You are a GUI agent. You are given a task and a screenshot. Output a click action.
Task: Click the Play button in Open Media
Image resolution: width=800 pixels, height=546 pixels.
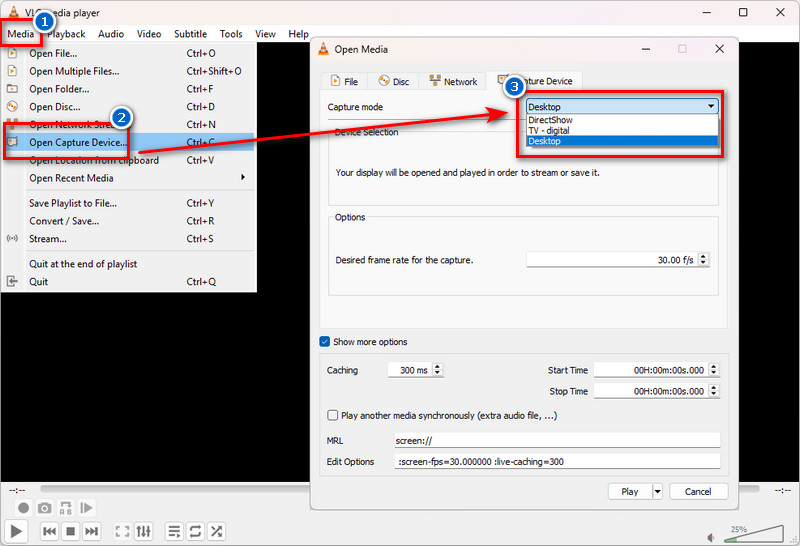(630, 491)
